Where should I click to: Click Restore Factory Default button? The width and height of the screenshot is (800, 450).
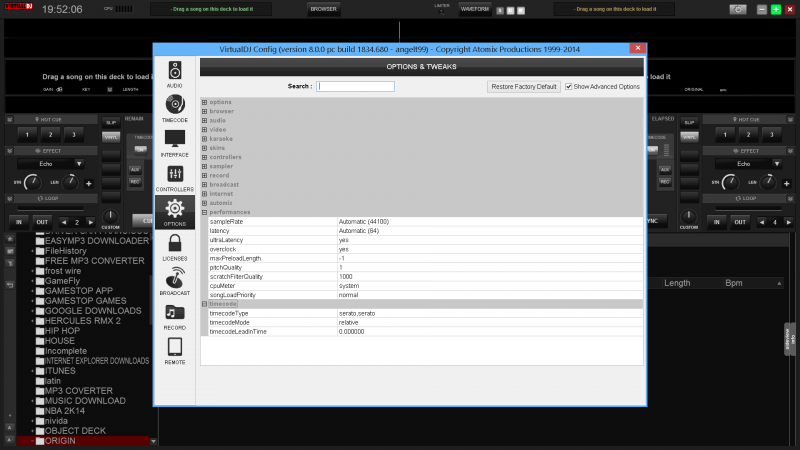tap(523, 87)
